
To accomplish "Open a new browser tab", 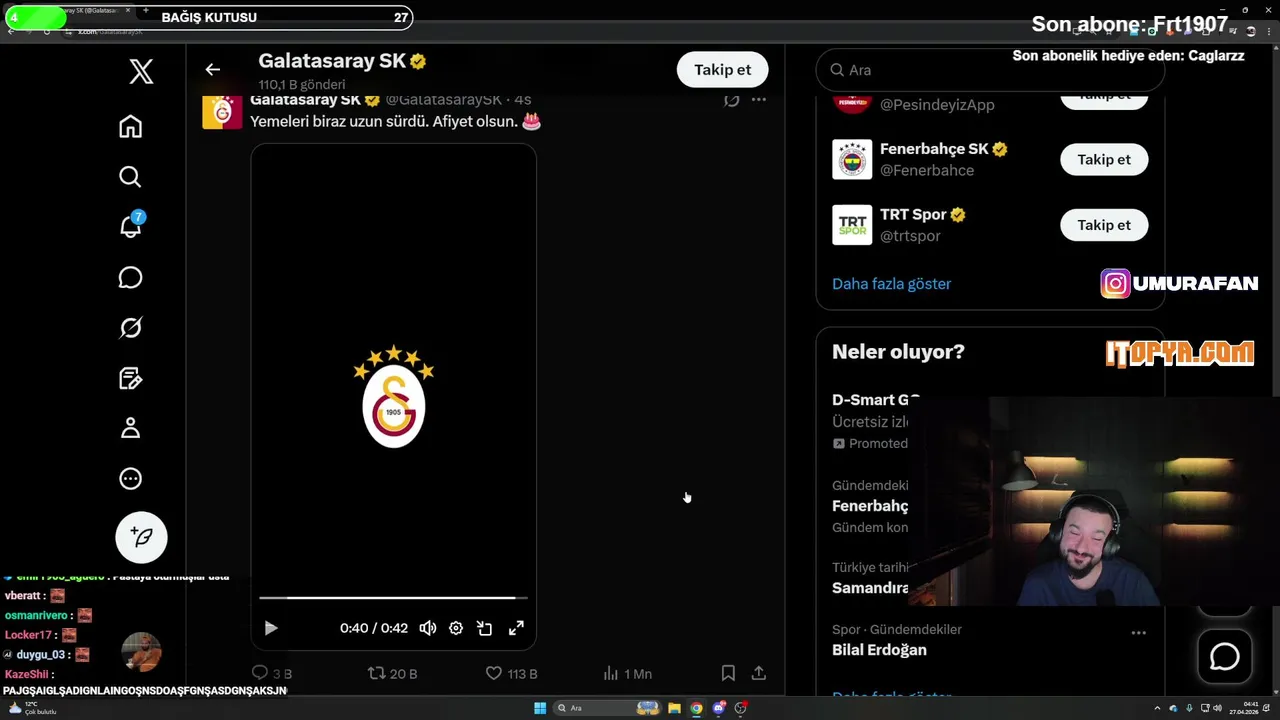I will pyautogui.click(x=146, y=11).
